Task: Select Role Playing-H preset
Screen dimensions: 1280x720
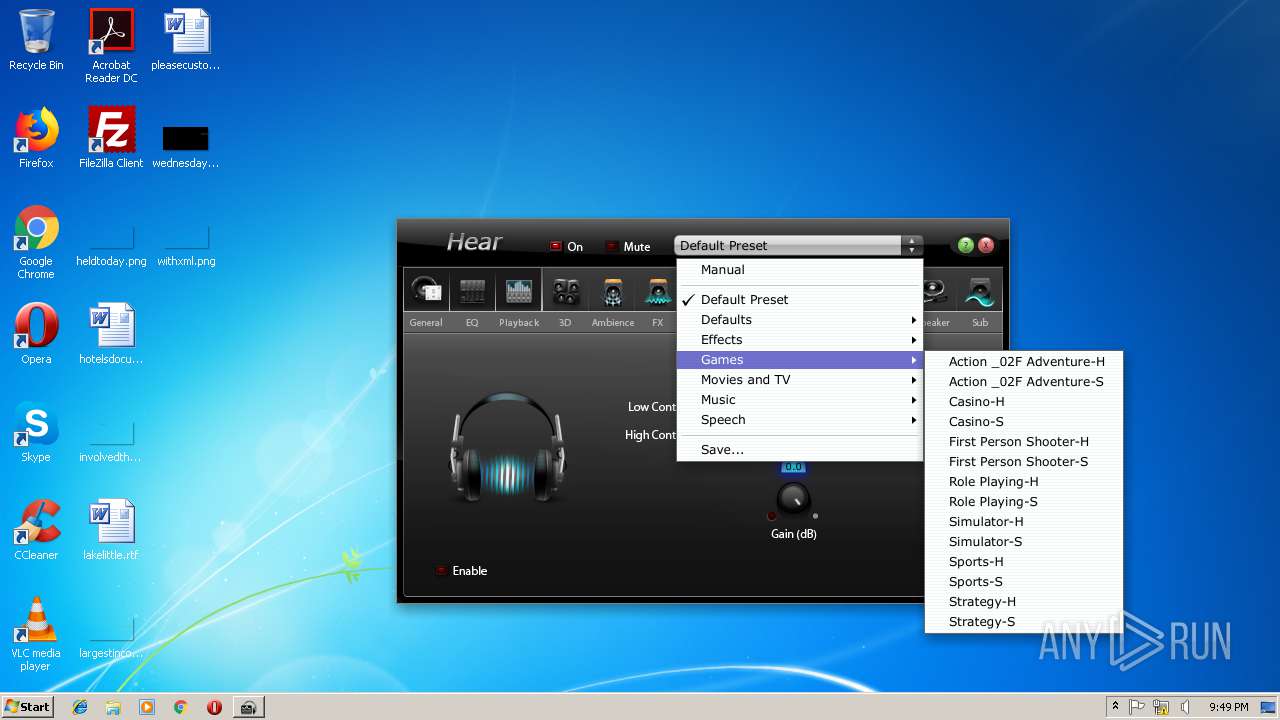Action: coord(1024,482)
